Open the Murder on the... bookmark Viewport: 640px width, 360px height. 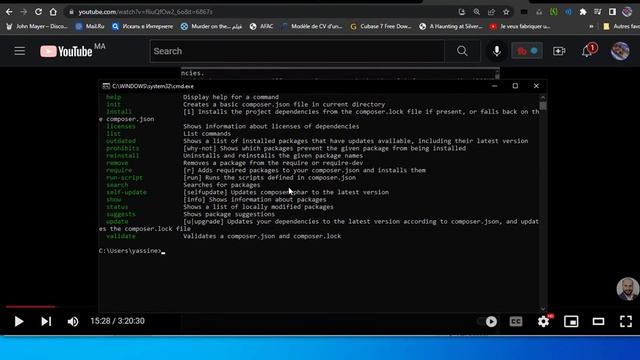pyautogui.click(x=211, y=26)
